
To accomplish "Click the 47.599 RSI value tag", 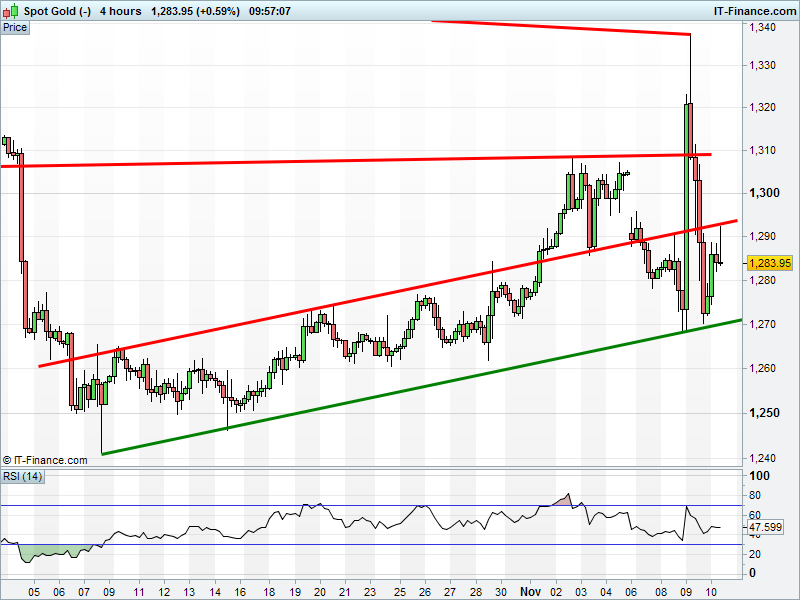I will tap(765, 527).
